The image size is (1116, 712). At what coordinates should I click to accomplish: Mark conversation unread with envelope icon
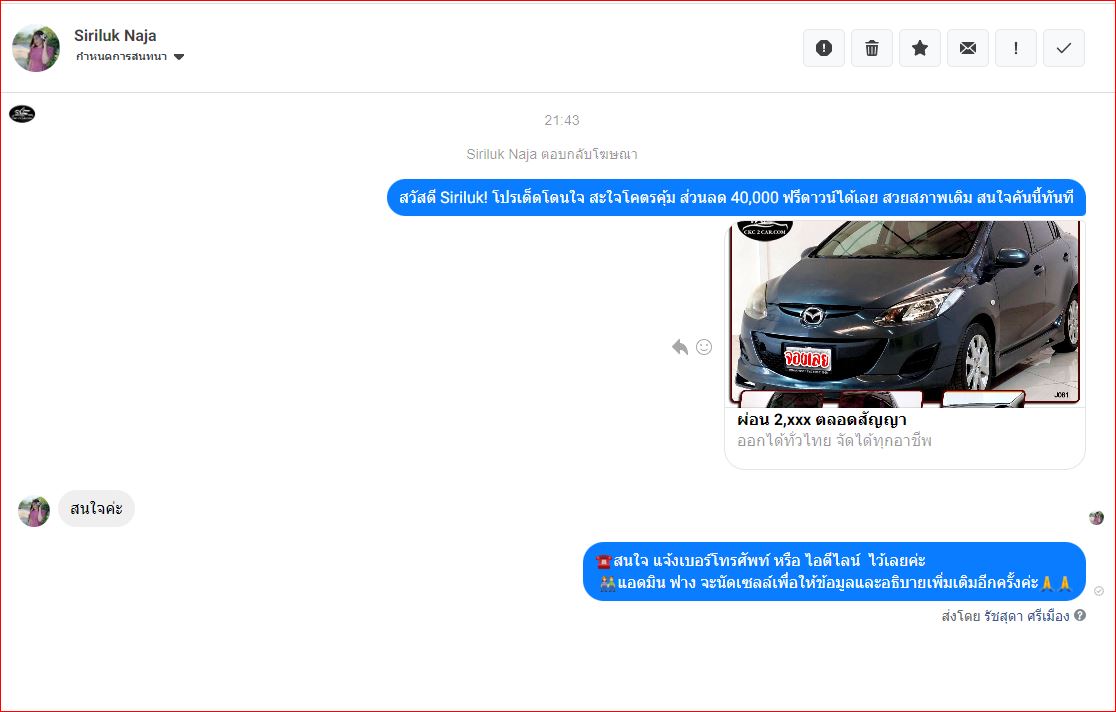pos(968,48)
